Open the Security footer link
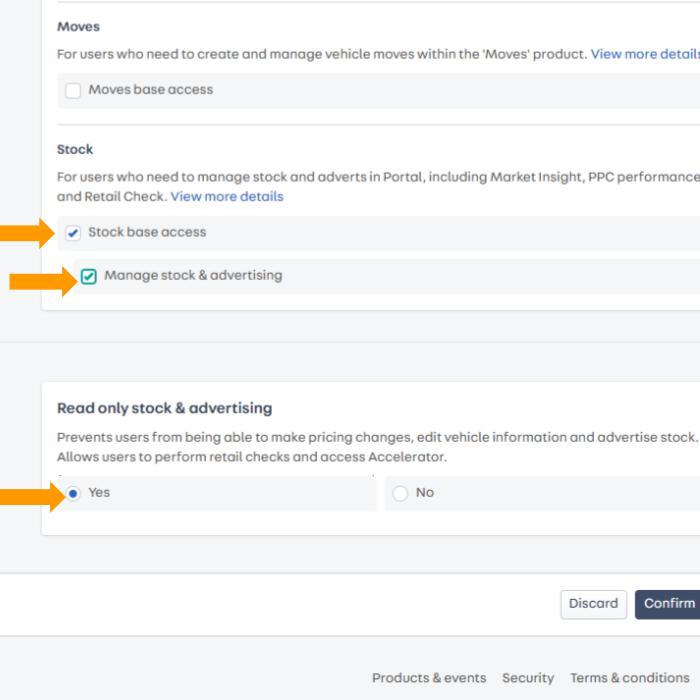Viewport: 700px width, 700px height. [528, 678]
